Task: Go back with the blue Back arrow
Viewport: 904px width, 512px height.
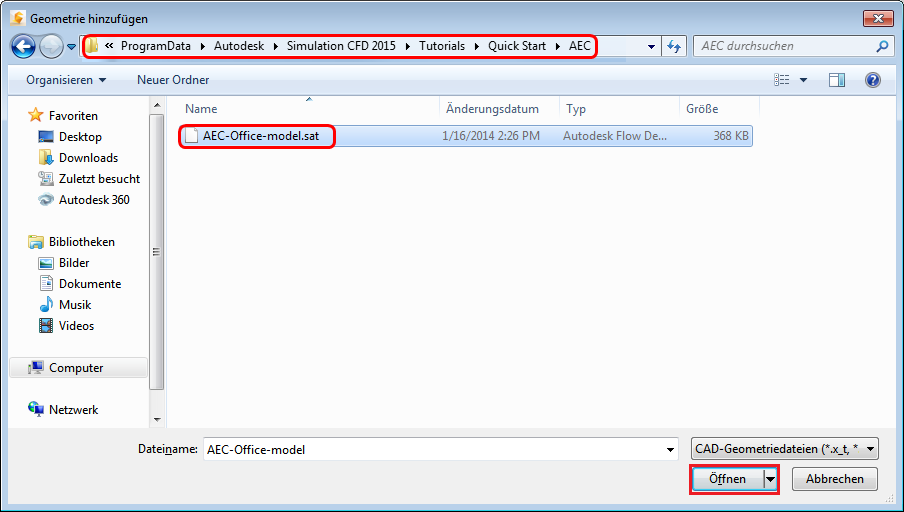Action: pyautogui.click(x=23, y=46)
